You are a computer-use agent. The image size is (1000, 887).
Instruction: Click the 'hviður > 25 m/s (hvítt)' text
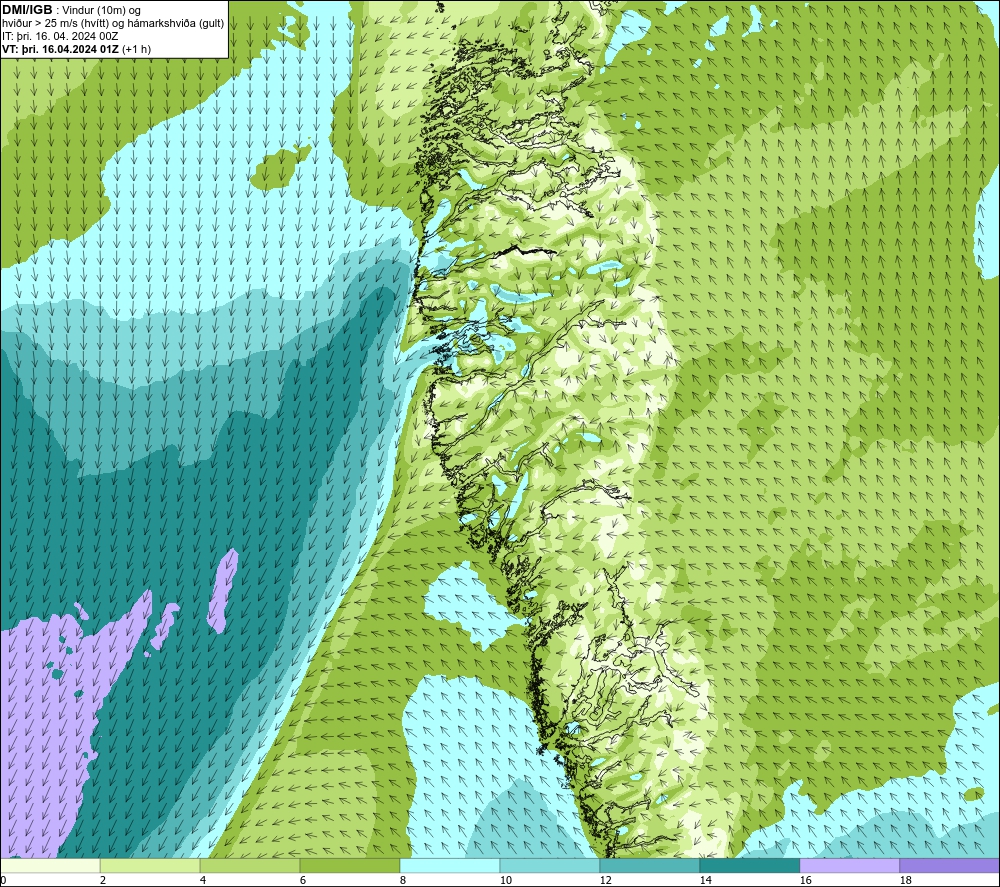coord(54,24)
